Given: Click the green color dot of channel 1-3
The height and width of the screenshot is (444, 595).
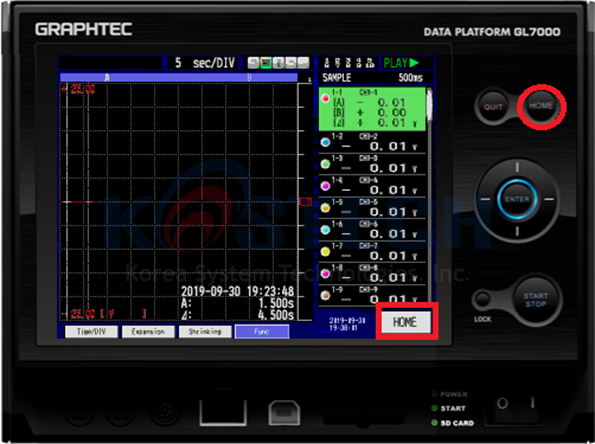Looking at the screenshot, I should [325, 164].
